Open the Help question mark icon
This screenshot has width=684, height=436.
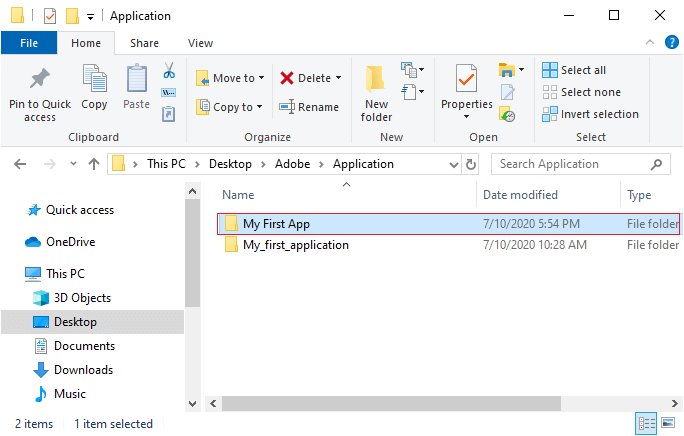pyautogui.click(x=671, y=42)
